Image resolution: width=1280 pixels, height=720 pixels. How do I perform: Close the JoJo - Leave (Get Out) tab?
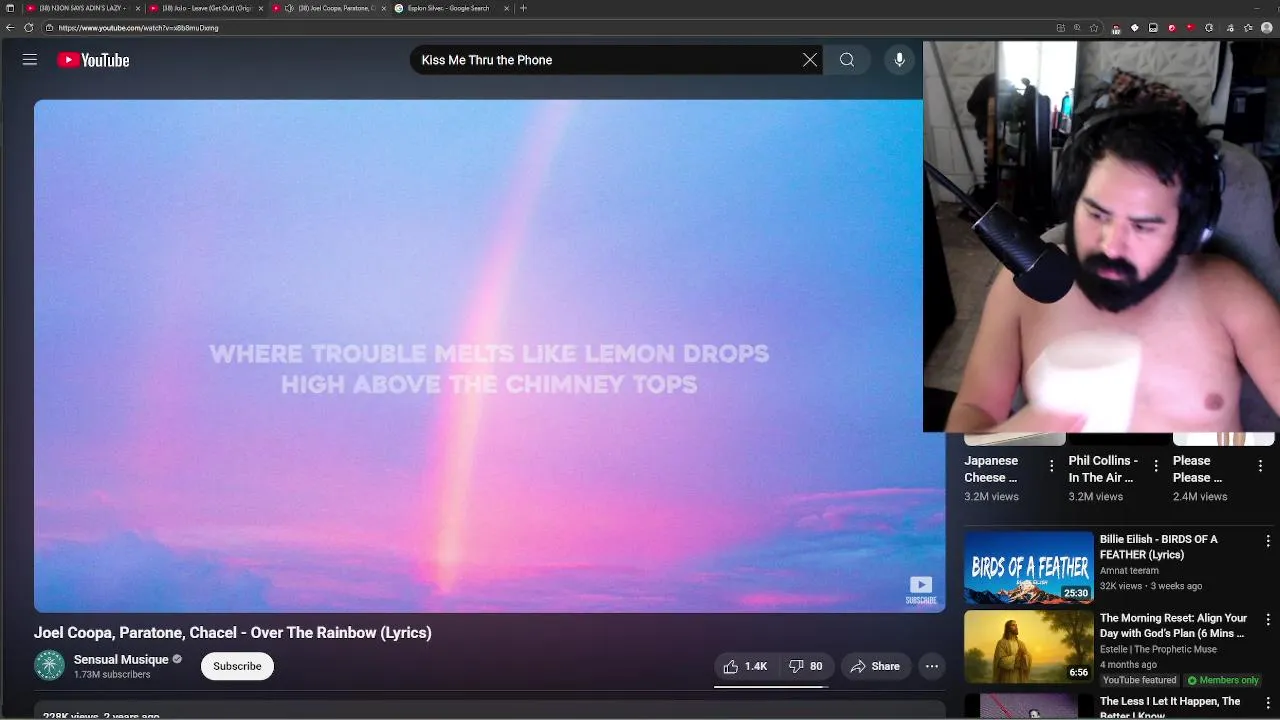(261, 8)
